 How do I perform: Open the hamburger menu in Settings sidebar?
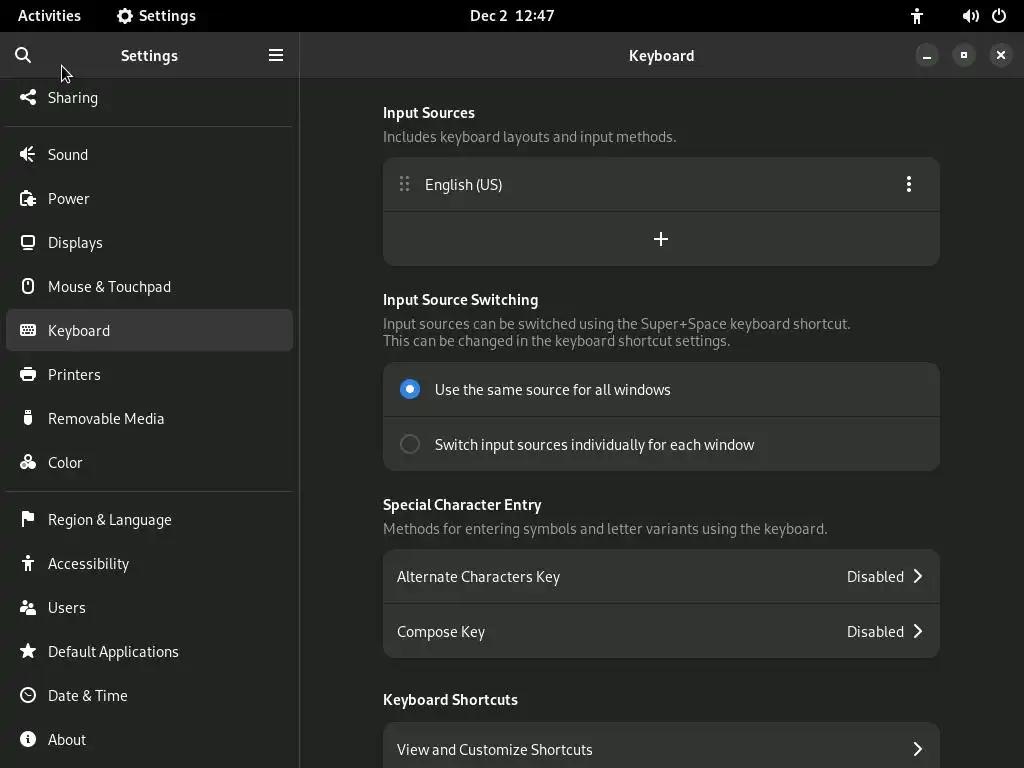[276, 55]
